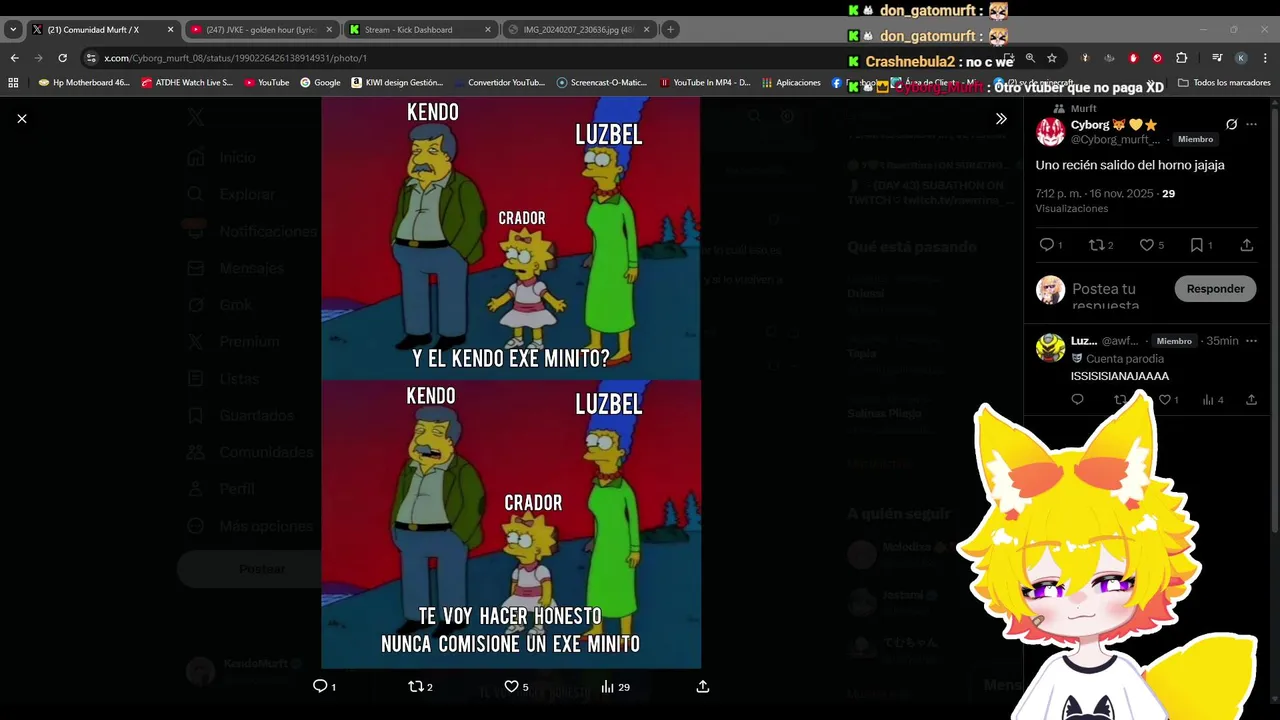Viewport: 1280px width, 720px height.
Task: Click the zoom magnifier icon in address bar
Action: pyautogui.click(x=1030, y=58)
